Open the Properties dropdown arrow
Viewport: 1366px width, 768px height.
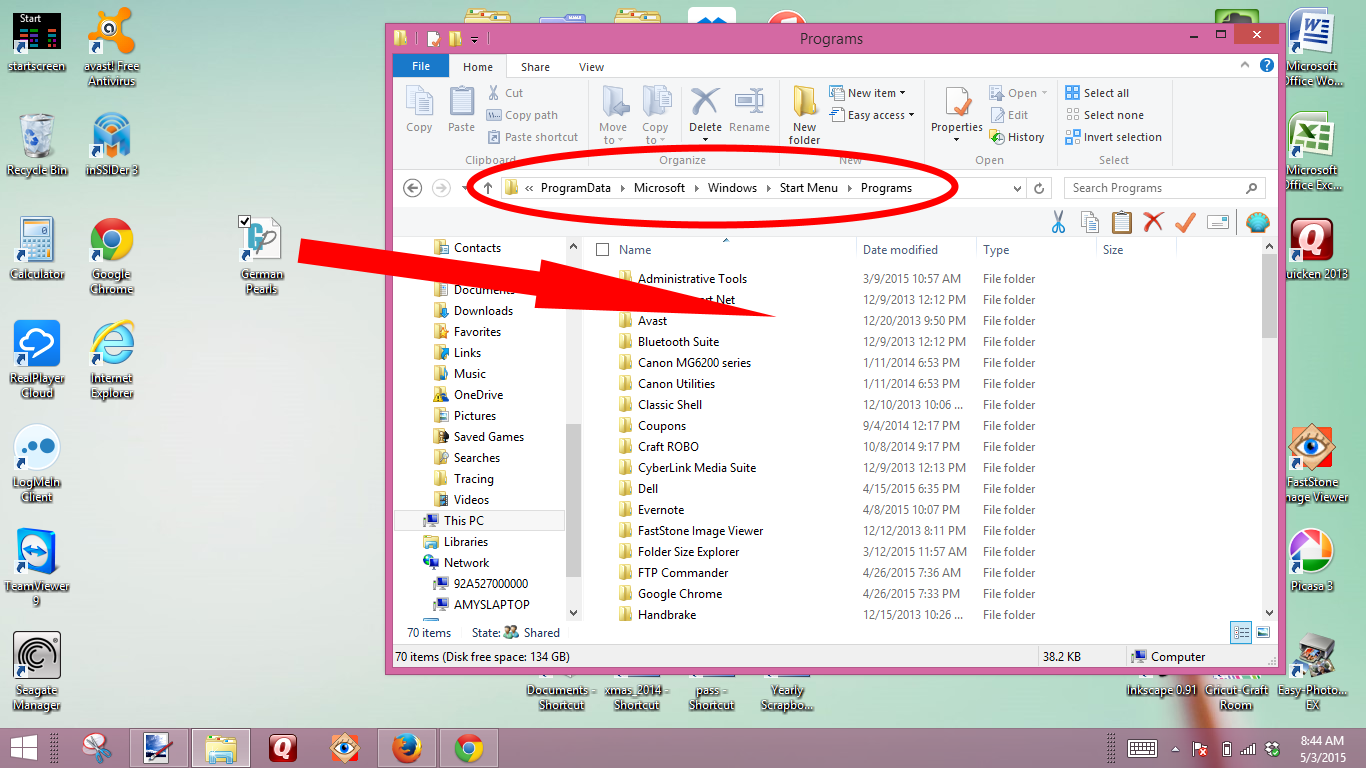tap(957, 139)
